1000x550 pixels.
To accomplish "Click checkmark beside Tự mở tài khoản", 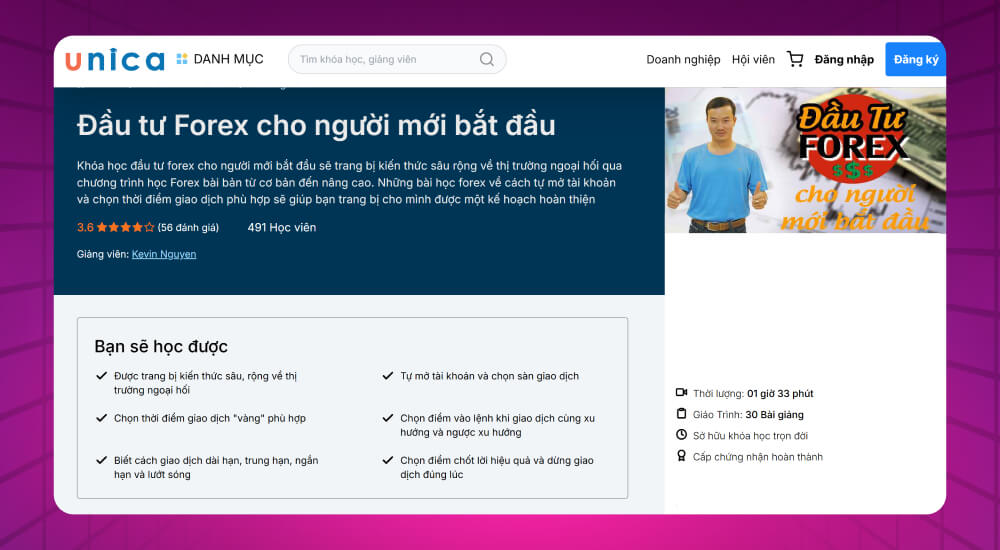I will [388, 376].
